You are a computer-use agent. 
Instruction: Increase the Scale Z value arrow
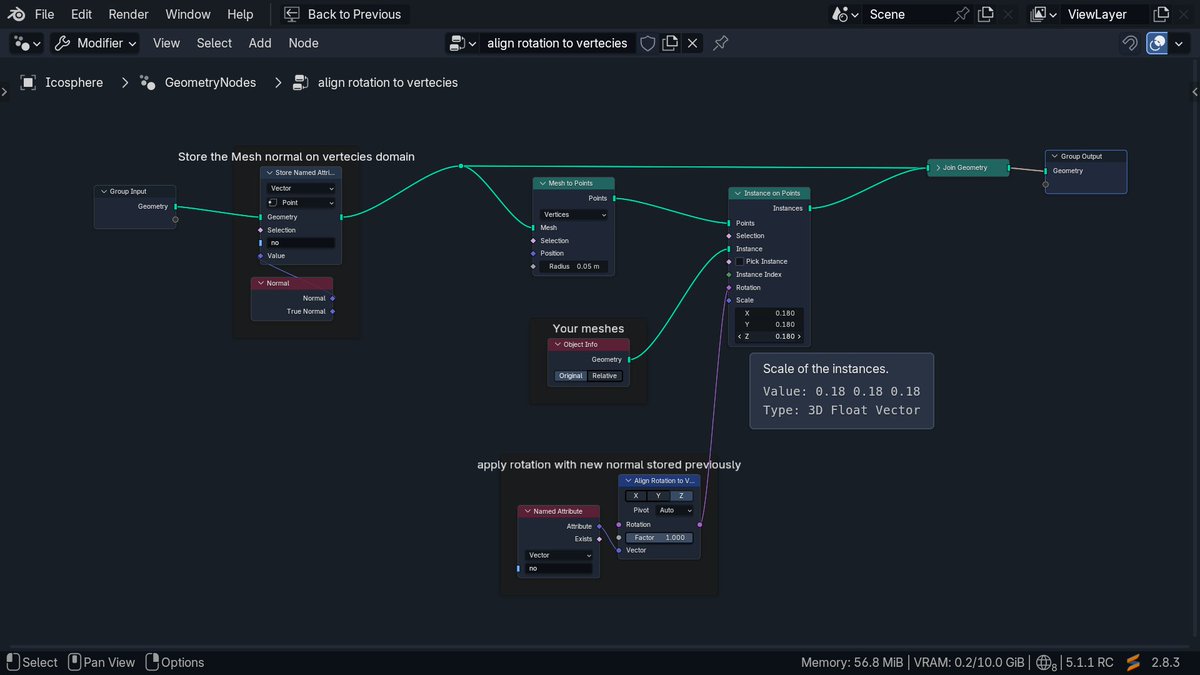[798, 336]
